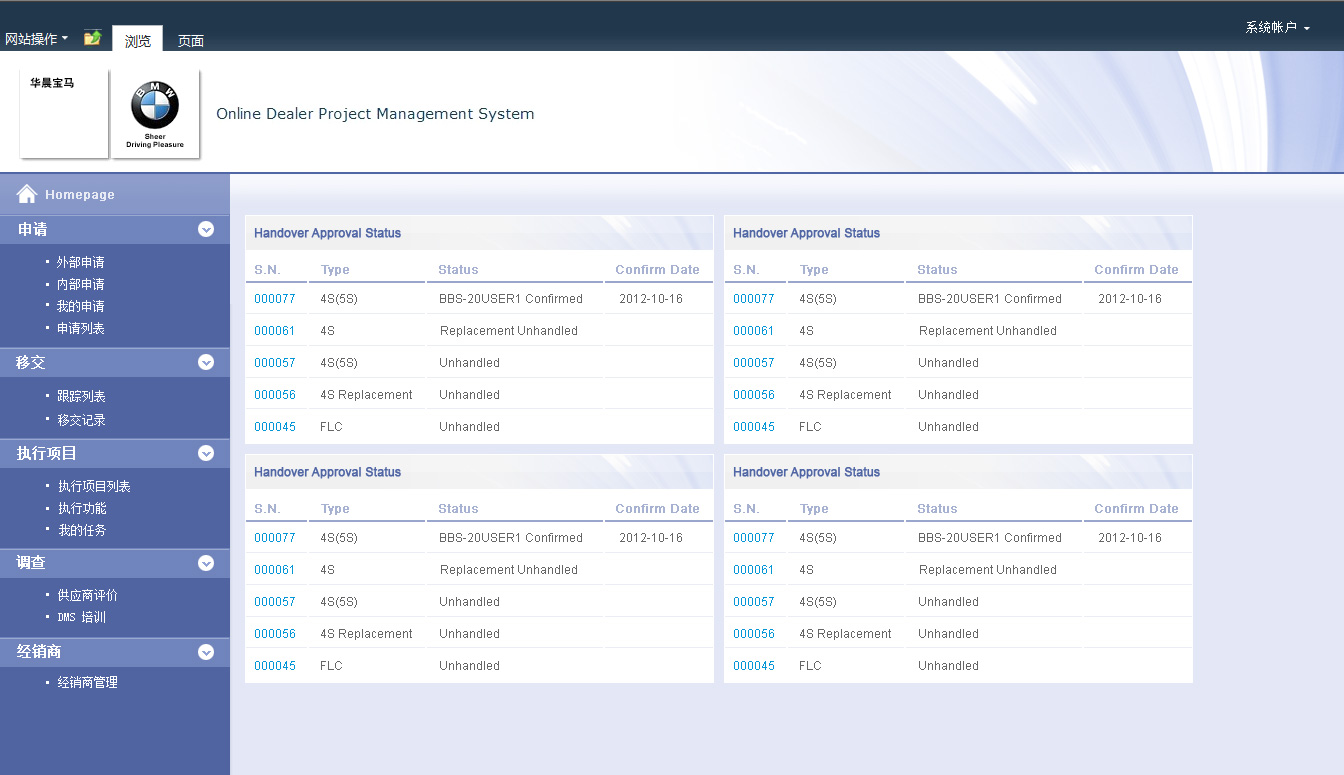Collapse the 调查 section chevron
This screenshot has width=1344, height=775.
[x=206, y=563]
